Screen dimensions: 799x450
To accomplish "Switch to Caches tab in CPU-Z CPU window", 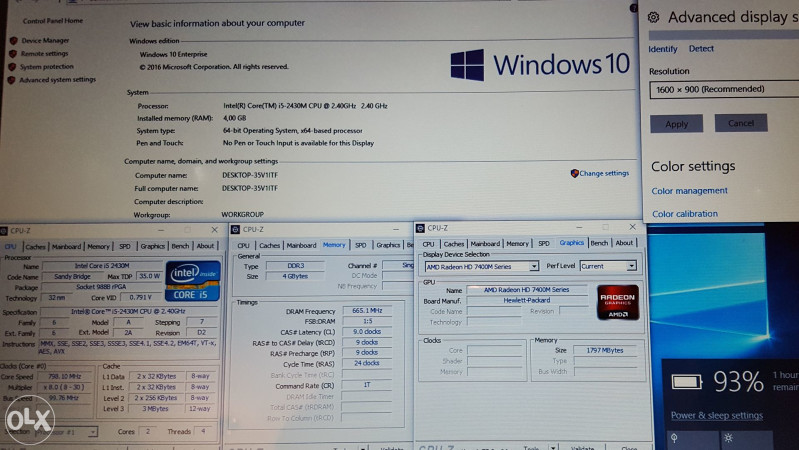I will 35,247.
